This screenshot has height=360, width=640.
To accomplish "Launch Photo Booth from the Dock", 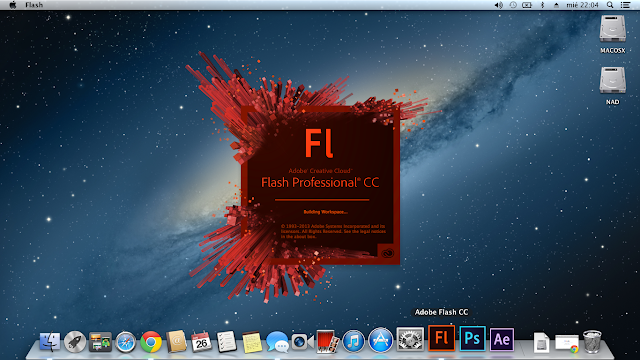I will tap(328, 341).
